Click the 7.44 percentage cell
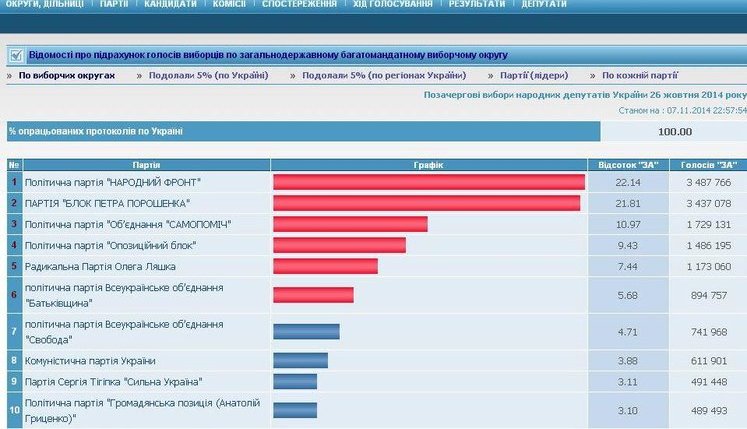Screen dimensions: 747x429 click(x=628, y=266)
